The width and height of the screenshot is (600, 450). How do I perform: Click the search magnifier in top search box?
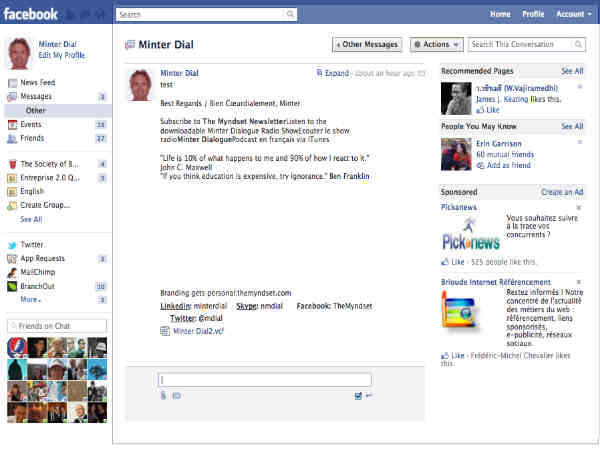click(290, 15)
